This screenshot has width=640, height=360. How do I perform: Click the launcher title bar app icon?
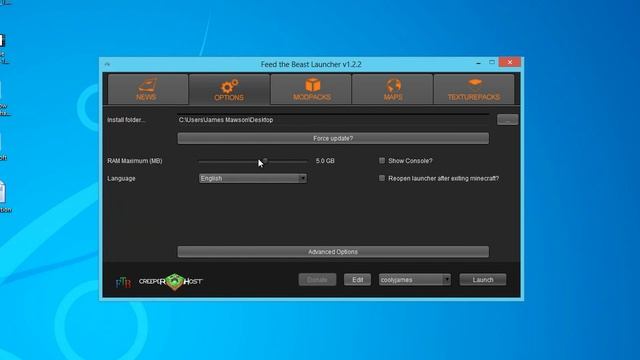107,64
